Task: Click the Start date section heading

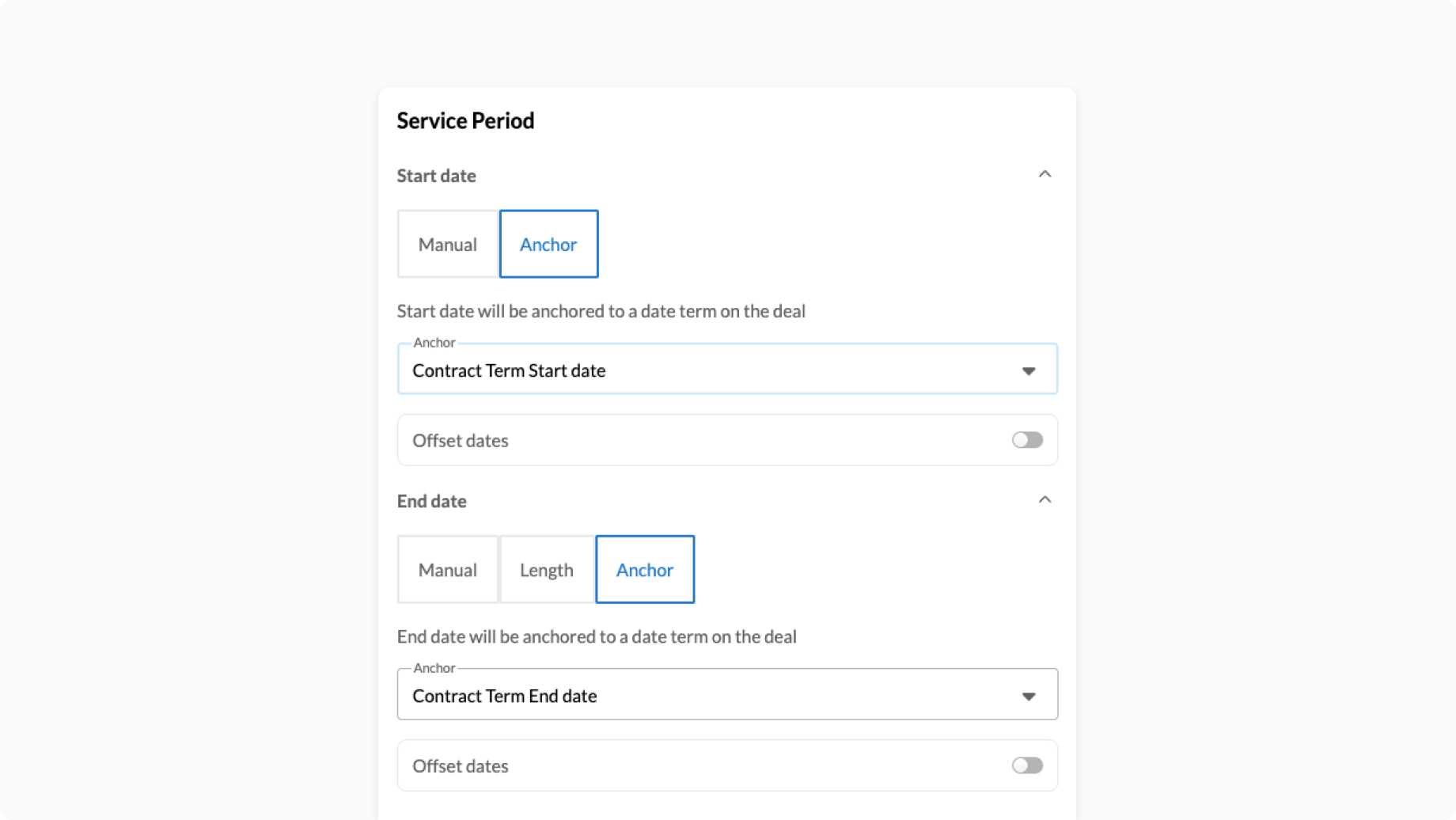Action: tap(436, 176)
